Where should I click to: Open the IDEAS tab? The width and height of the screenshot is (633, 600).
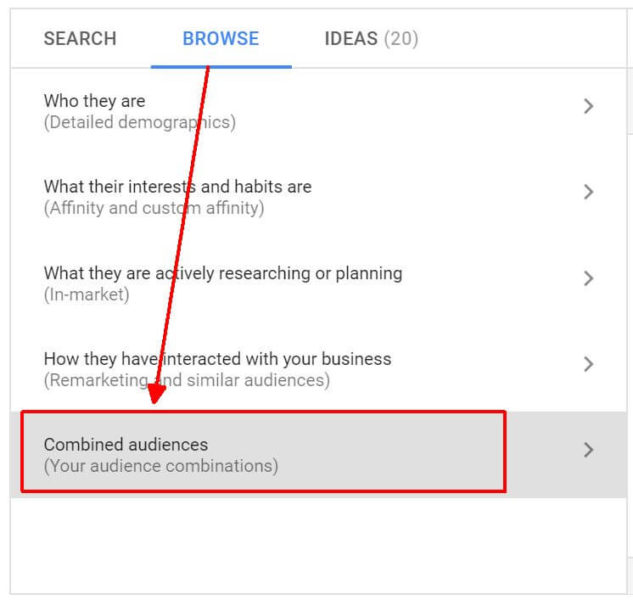click(349, 39)
